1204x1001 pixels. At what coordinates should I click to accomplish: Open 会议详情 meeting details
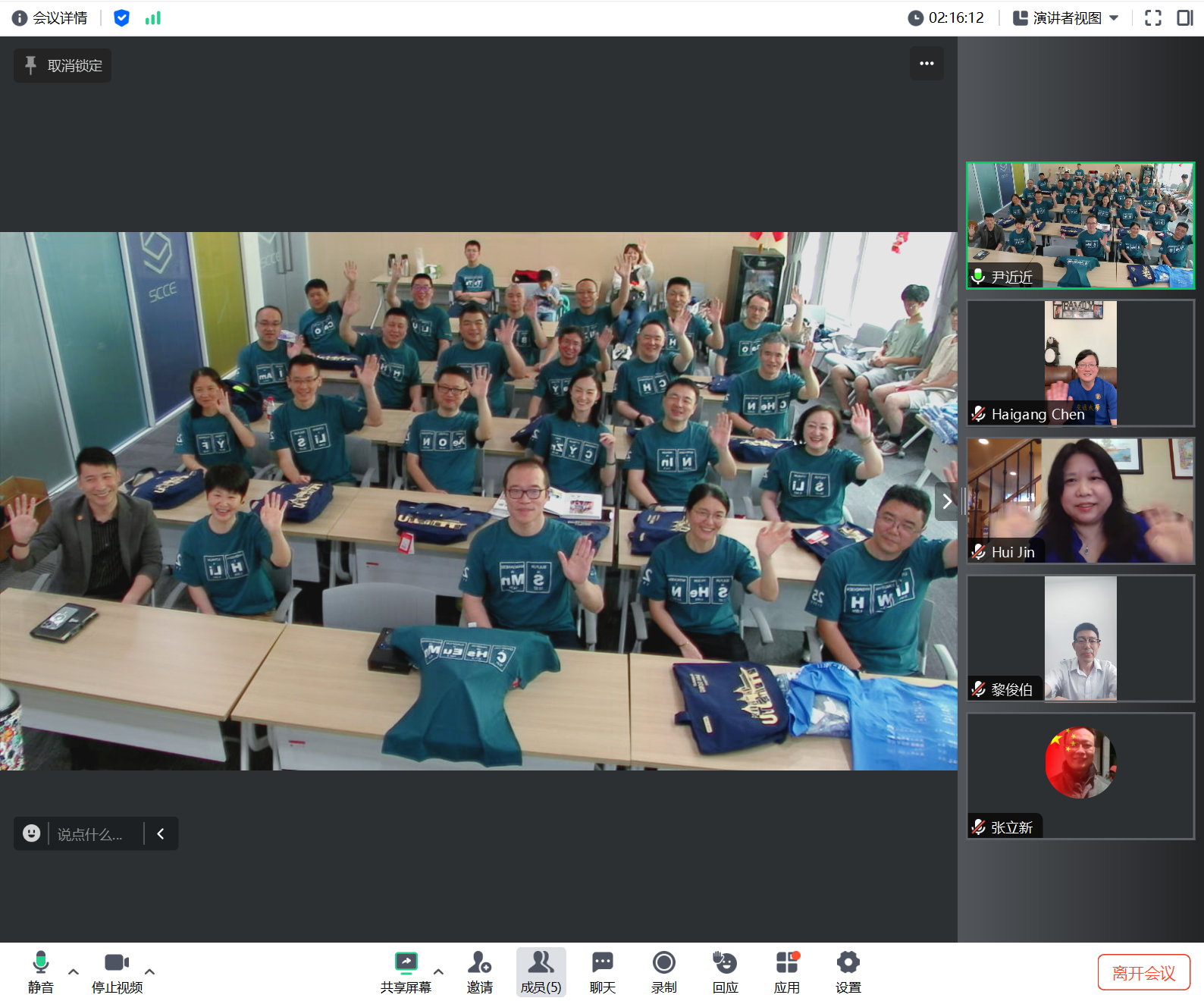(x=50, y=18)
